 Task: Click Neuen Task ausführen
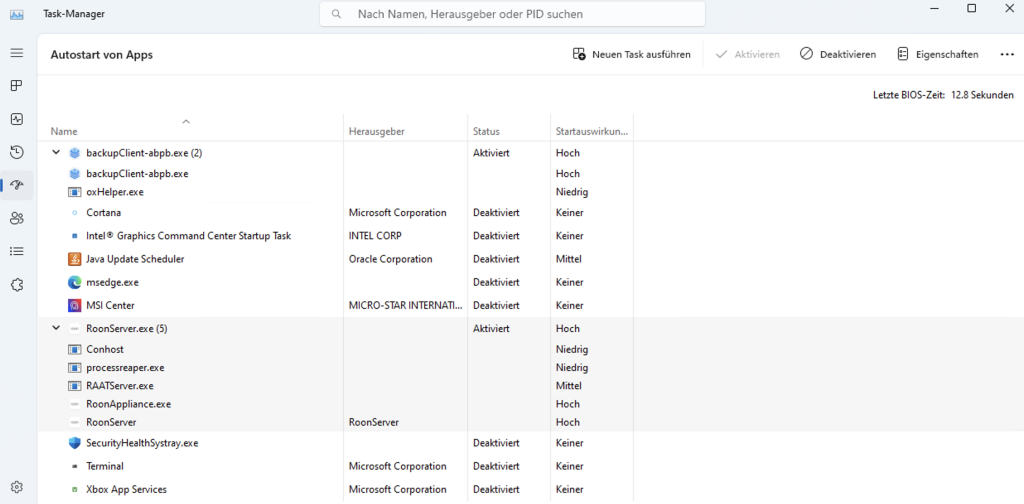pyautogui.click(x=632, y=54)
